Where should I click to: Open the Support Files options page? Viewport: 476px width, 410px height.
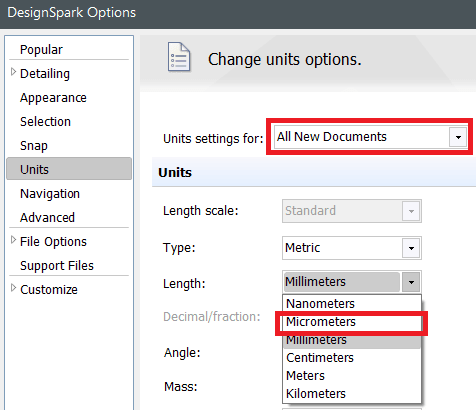point(57,266)
